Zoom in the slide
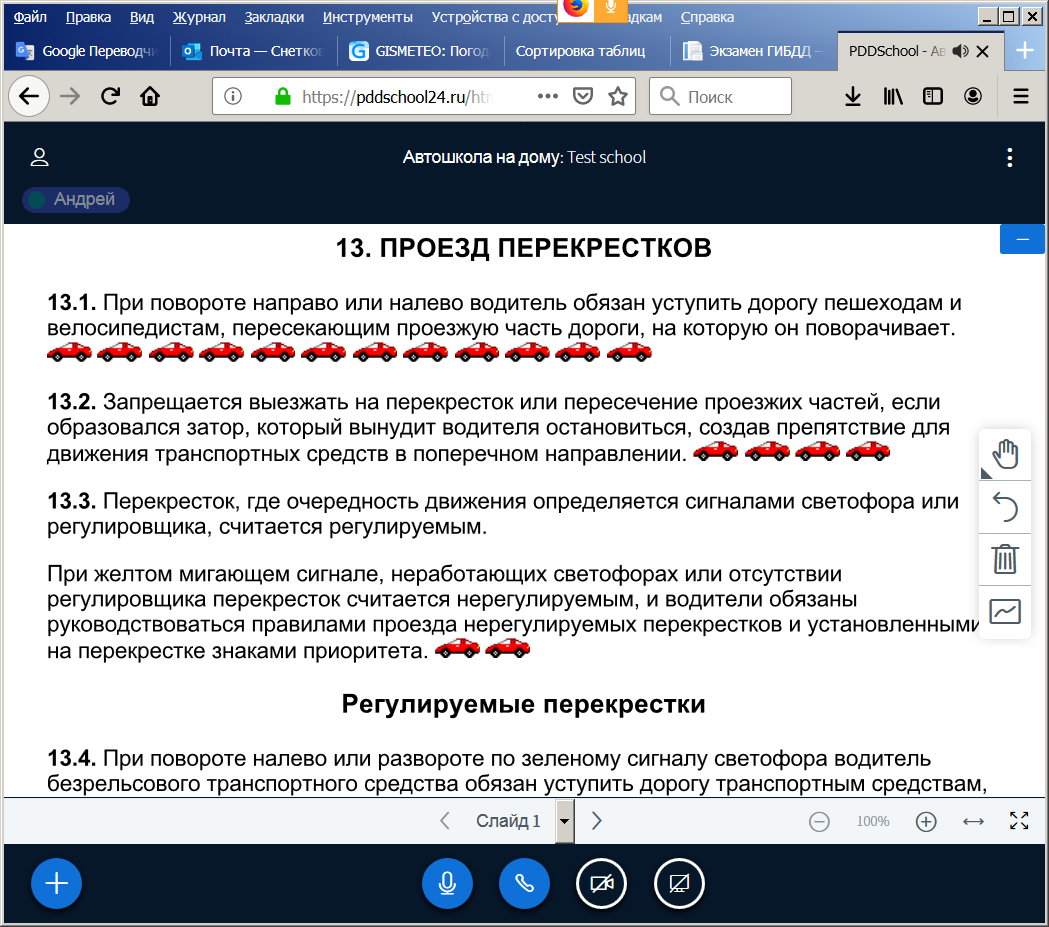The height and width of the screenshot is (927, 1049). coord(926,821)
